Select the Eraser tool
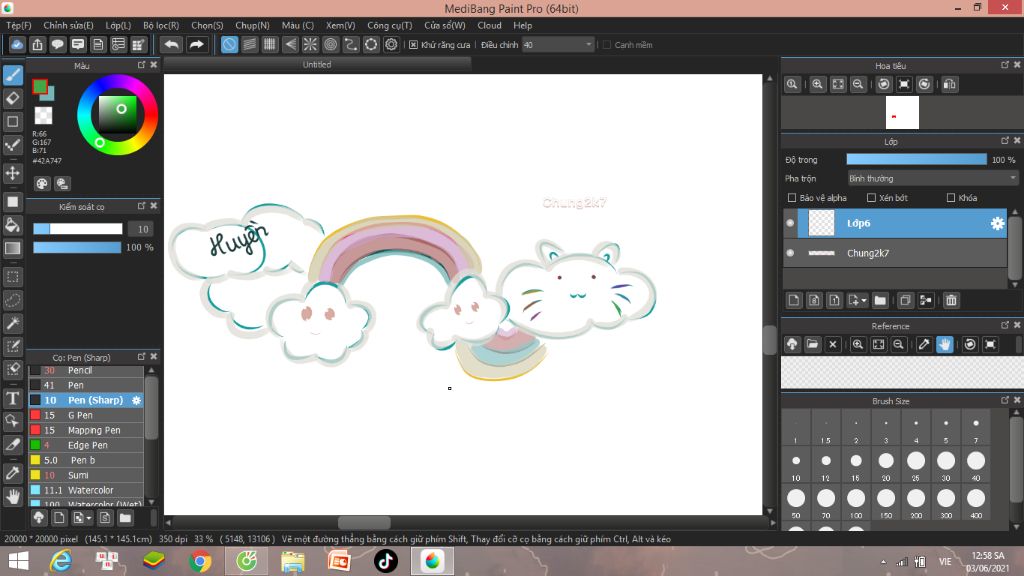 [13, 99]
